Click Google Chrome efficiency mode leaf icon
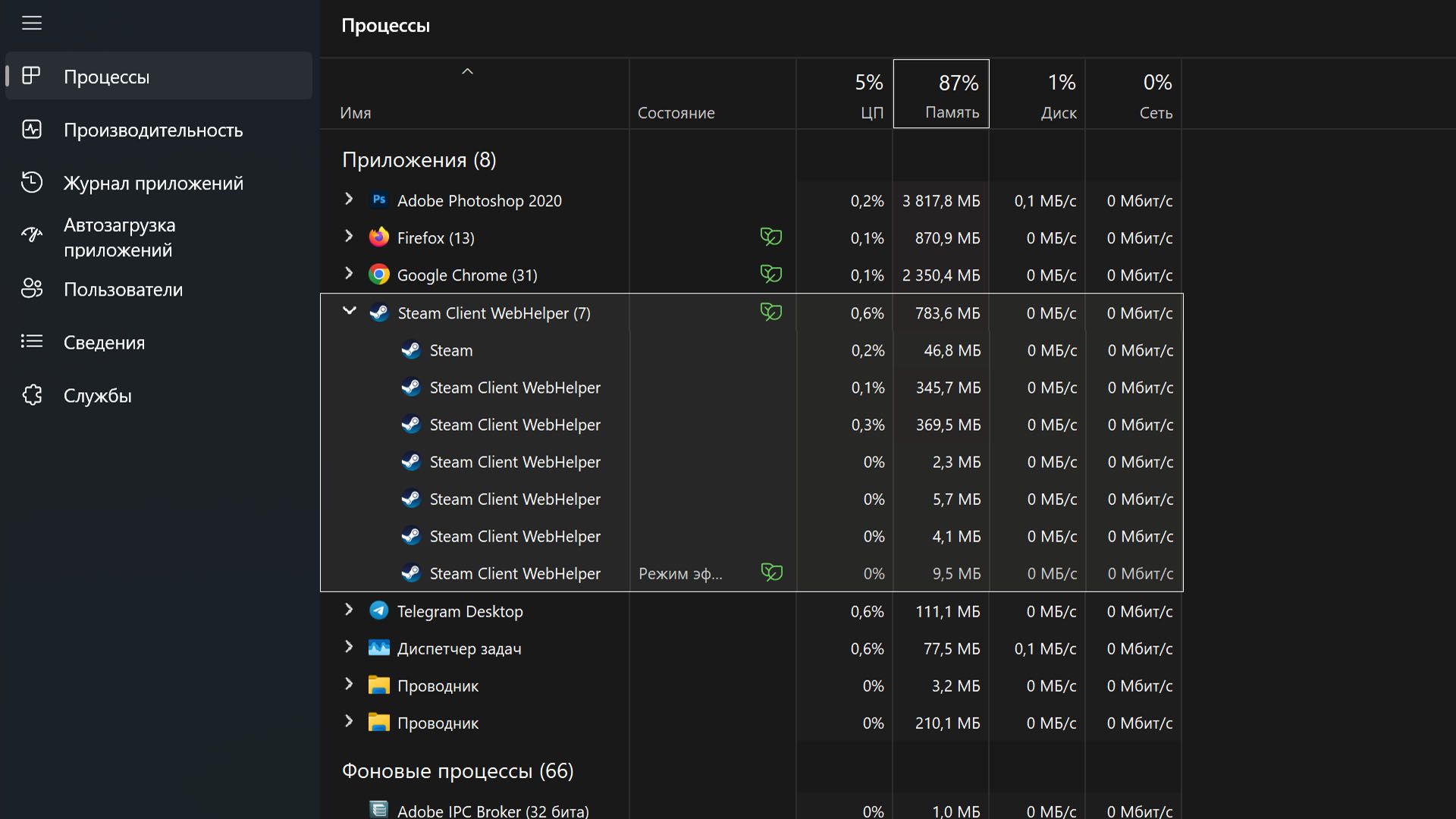 point(770,274)
